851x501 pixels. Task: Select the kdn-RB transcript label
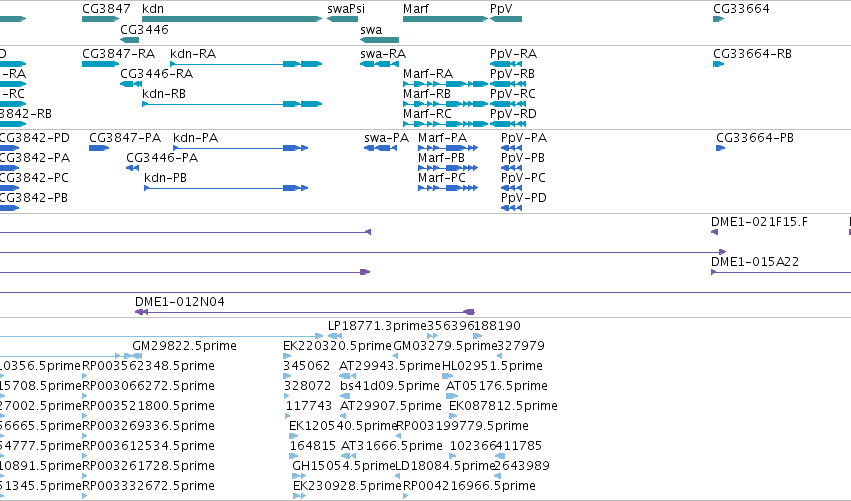tap(164, 94)
